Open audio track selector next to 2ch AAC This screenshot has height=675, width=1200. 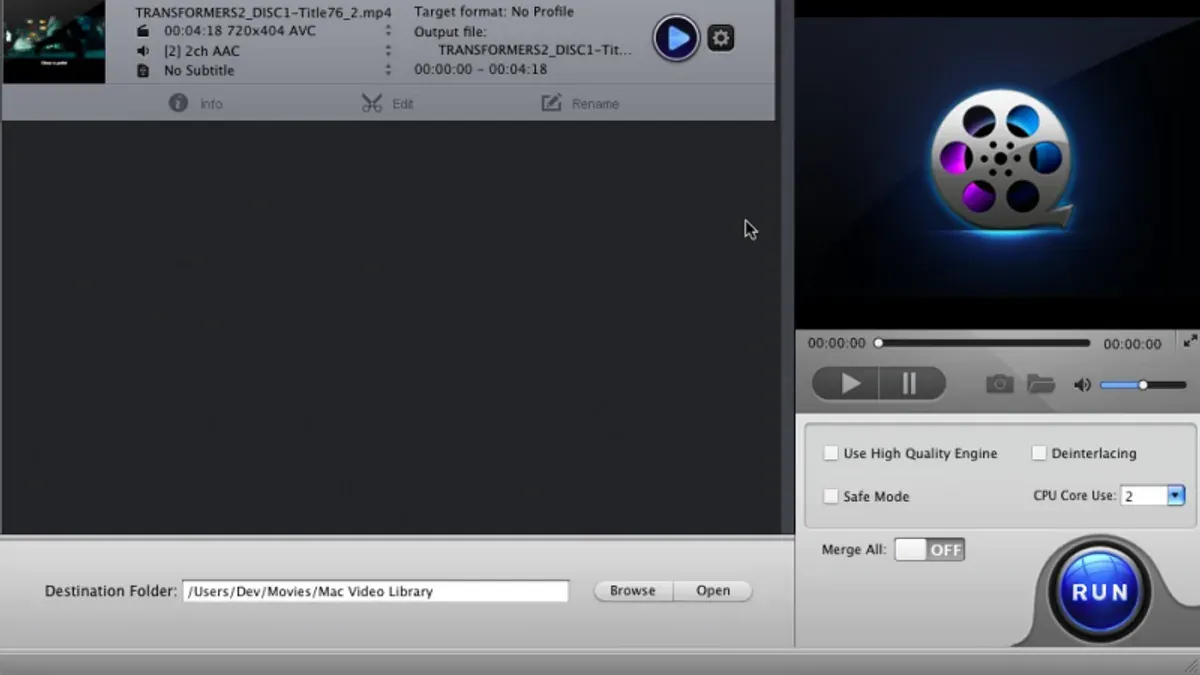point(388,51)
